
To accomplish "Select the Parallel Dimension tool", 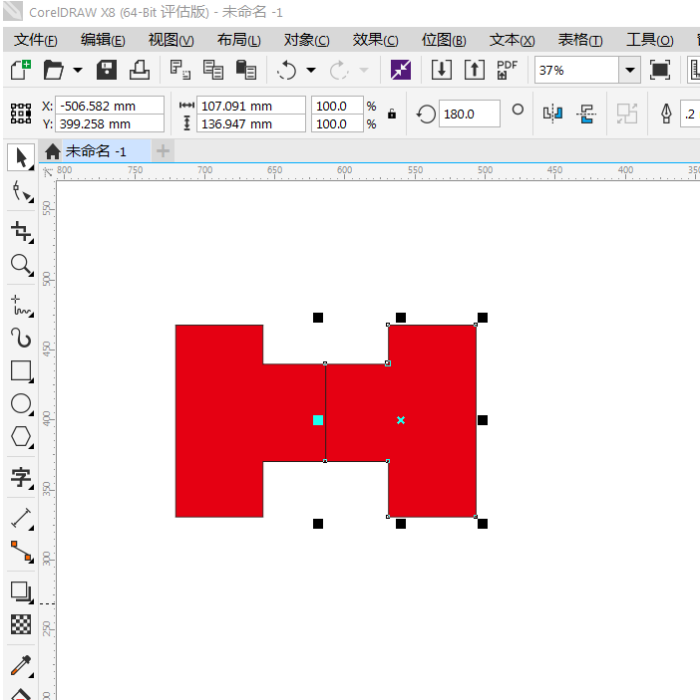I will 22,518.
